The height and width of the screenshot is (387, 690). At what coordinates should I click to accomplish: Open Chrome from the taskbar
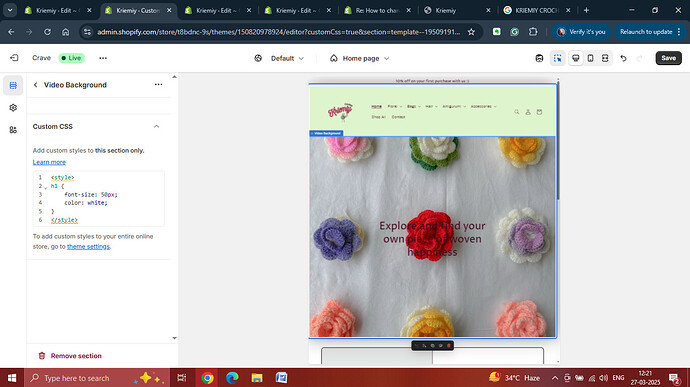point(207,378)
